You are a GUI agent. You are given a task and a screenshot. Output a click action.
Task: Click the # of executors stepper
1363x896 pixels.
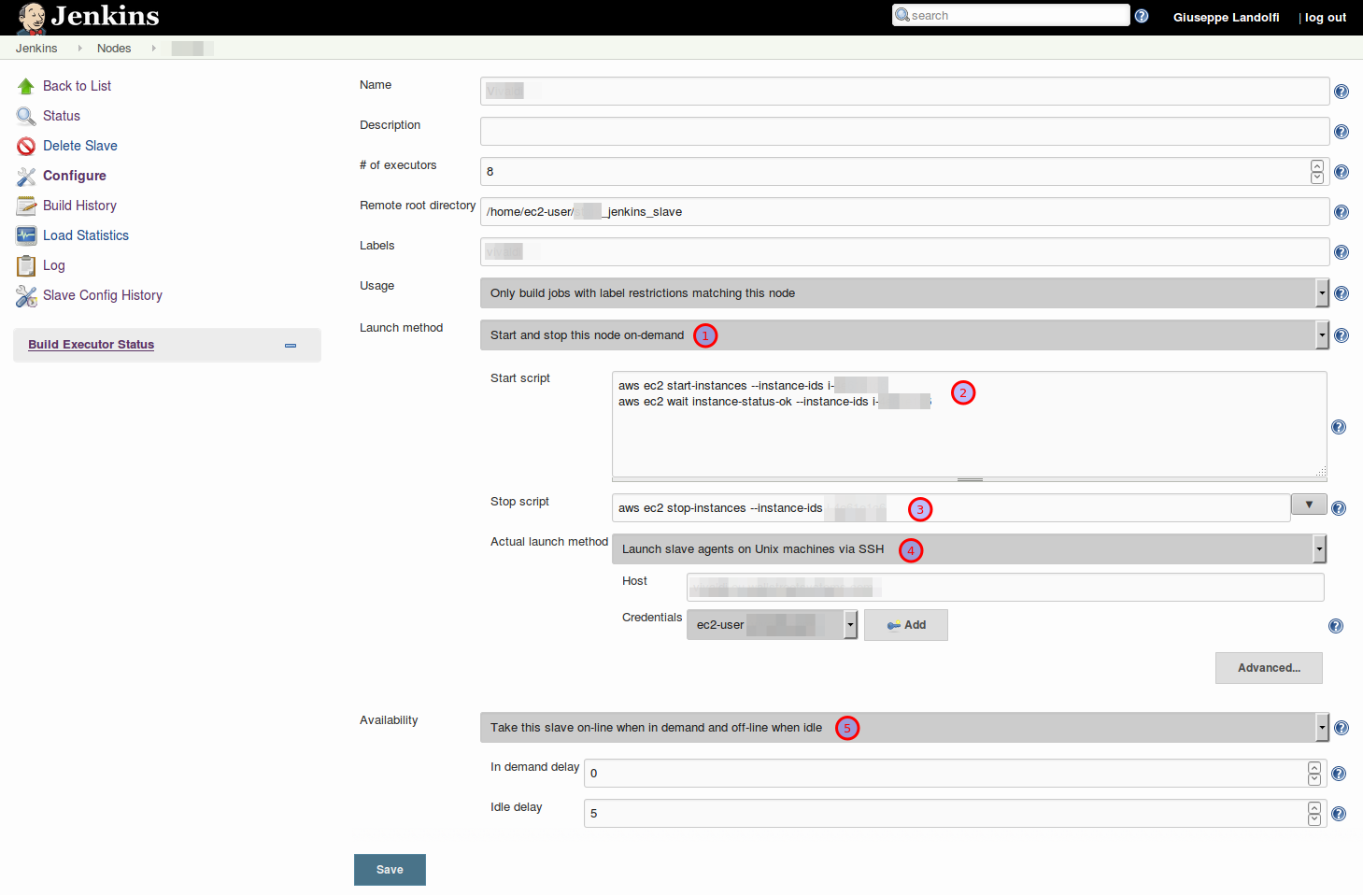coord(1317,172)
